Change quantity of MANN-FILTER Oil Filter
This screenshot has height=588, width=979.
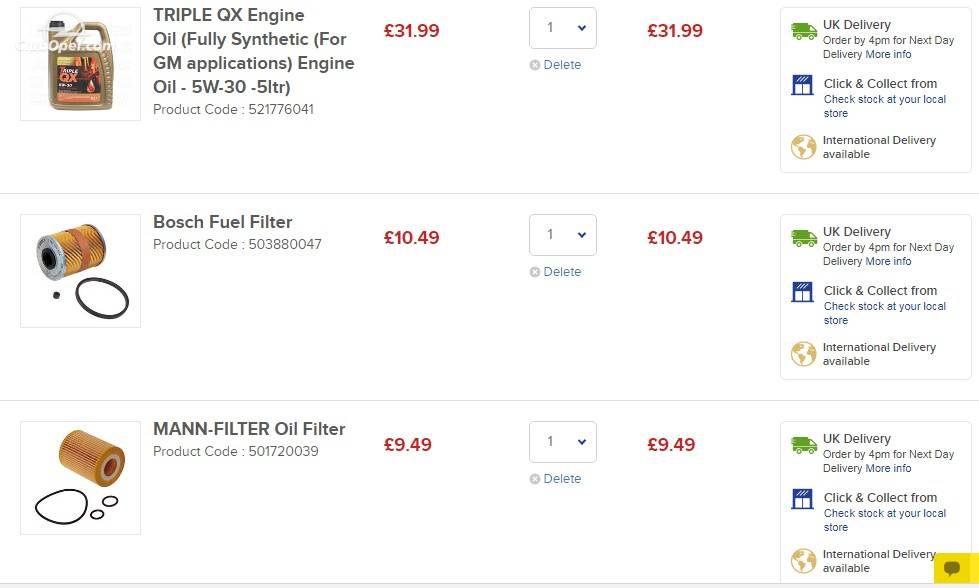tap(563, 442)
